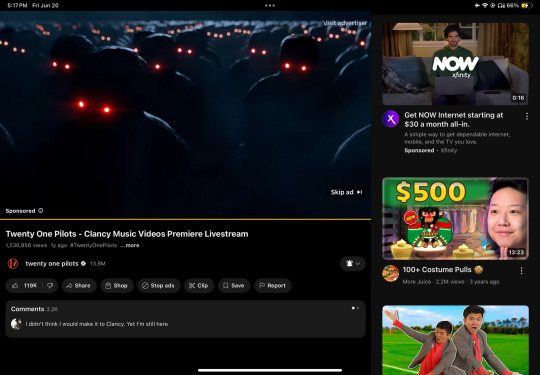The width and height of the screenshot is (540, 375).
Task: Open the More Juice channel avatar
Action: (x=391, y=273)
